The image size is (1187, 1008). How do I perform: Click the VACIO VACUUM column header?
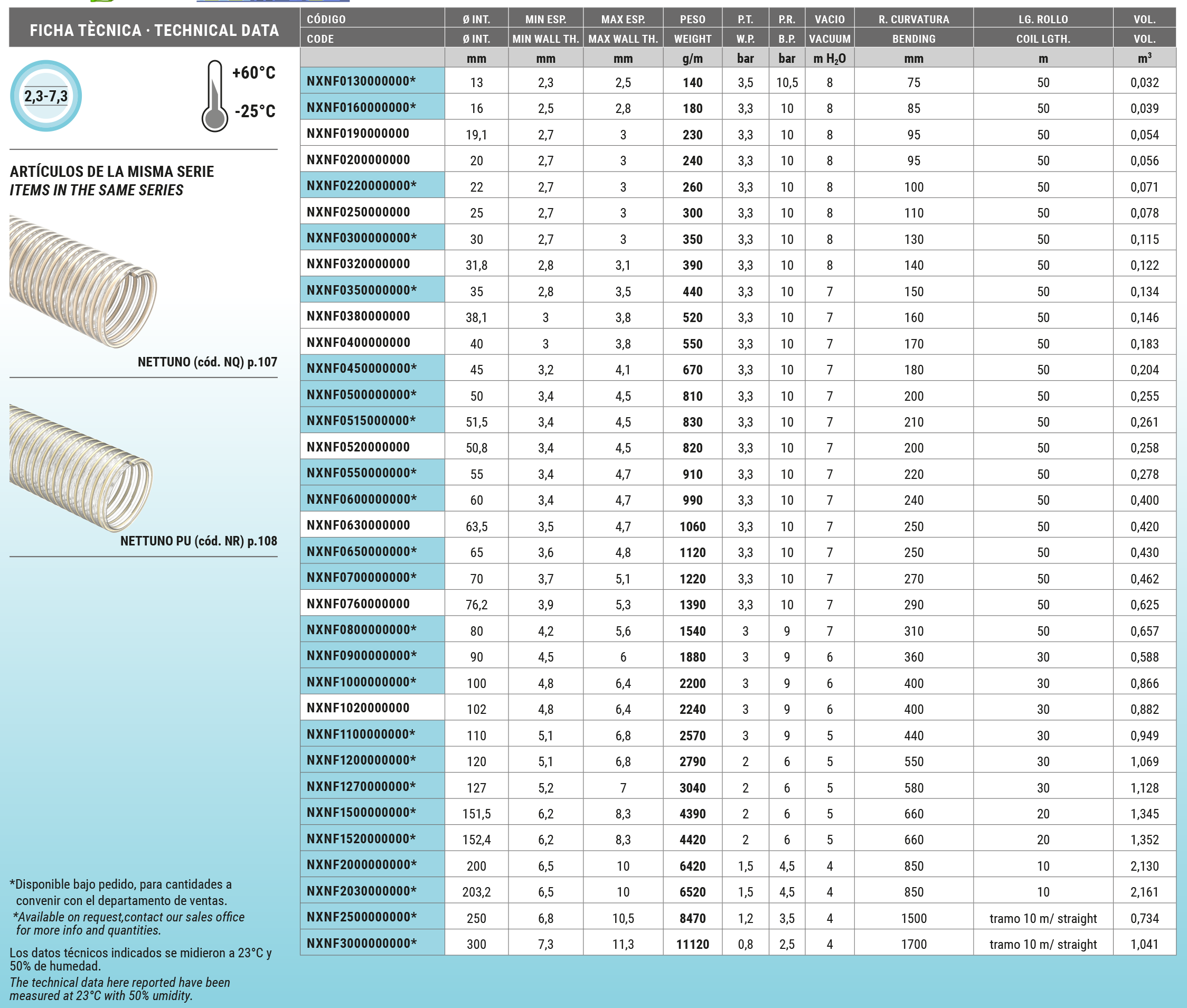(x=829, y=28)
